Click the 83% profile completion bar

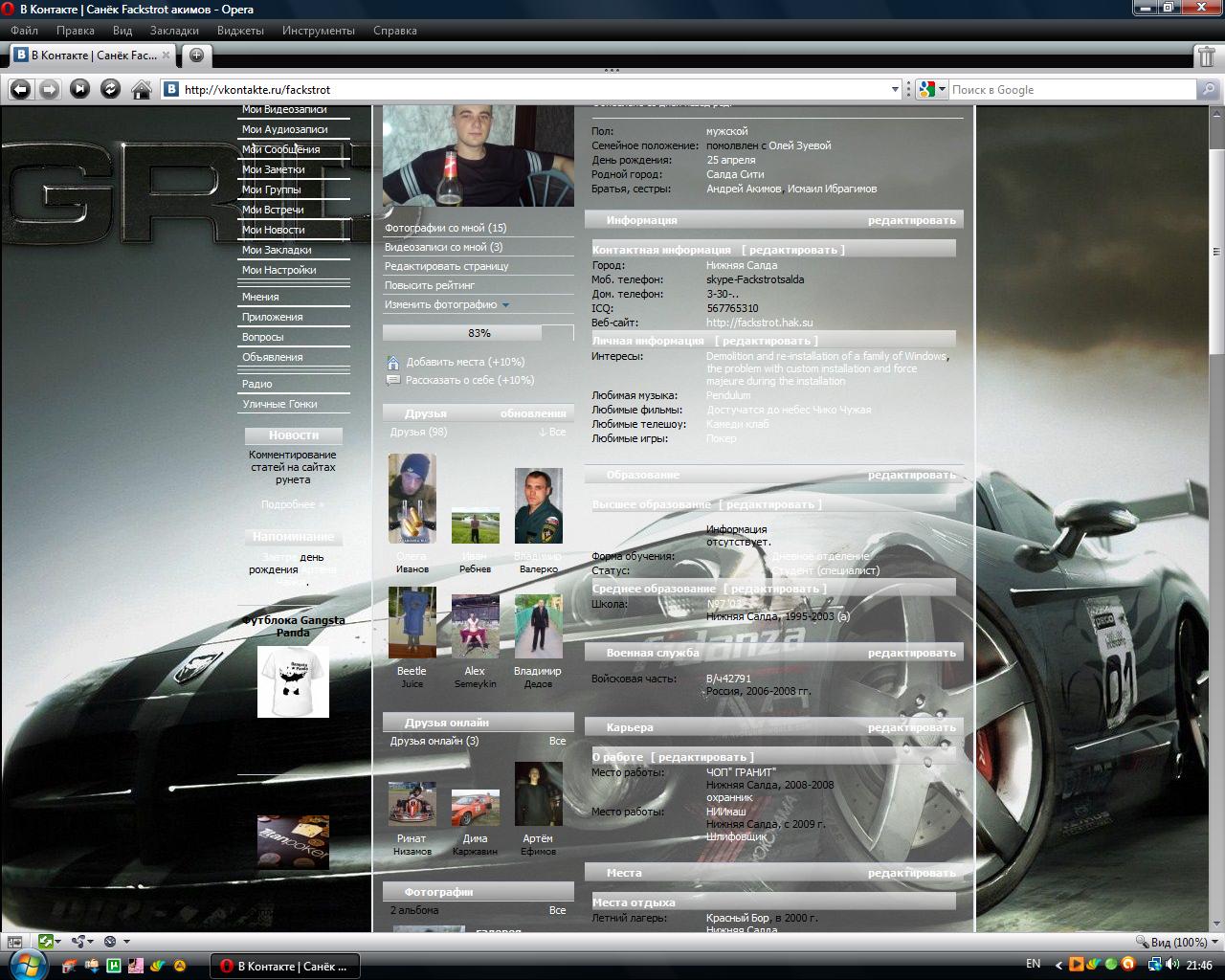tap(479, 333)
